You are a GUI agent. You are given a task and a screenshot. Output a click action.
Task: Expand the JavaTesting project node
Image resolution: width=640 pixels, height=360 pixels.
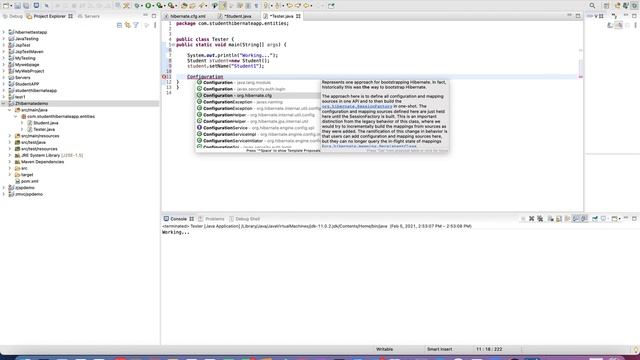click(x=4, y=38)
